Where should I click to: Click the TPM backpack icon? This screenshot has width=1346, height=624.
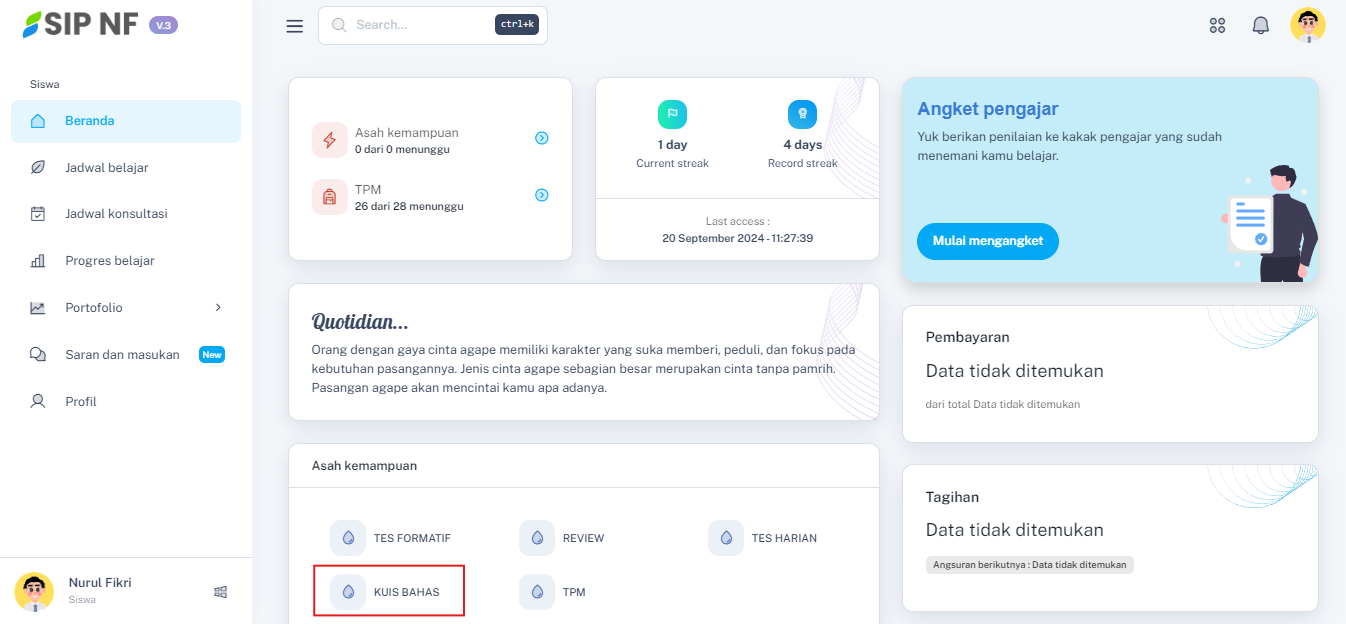point(329,197)
